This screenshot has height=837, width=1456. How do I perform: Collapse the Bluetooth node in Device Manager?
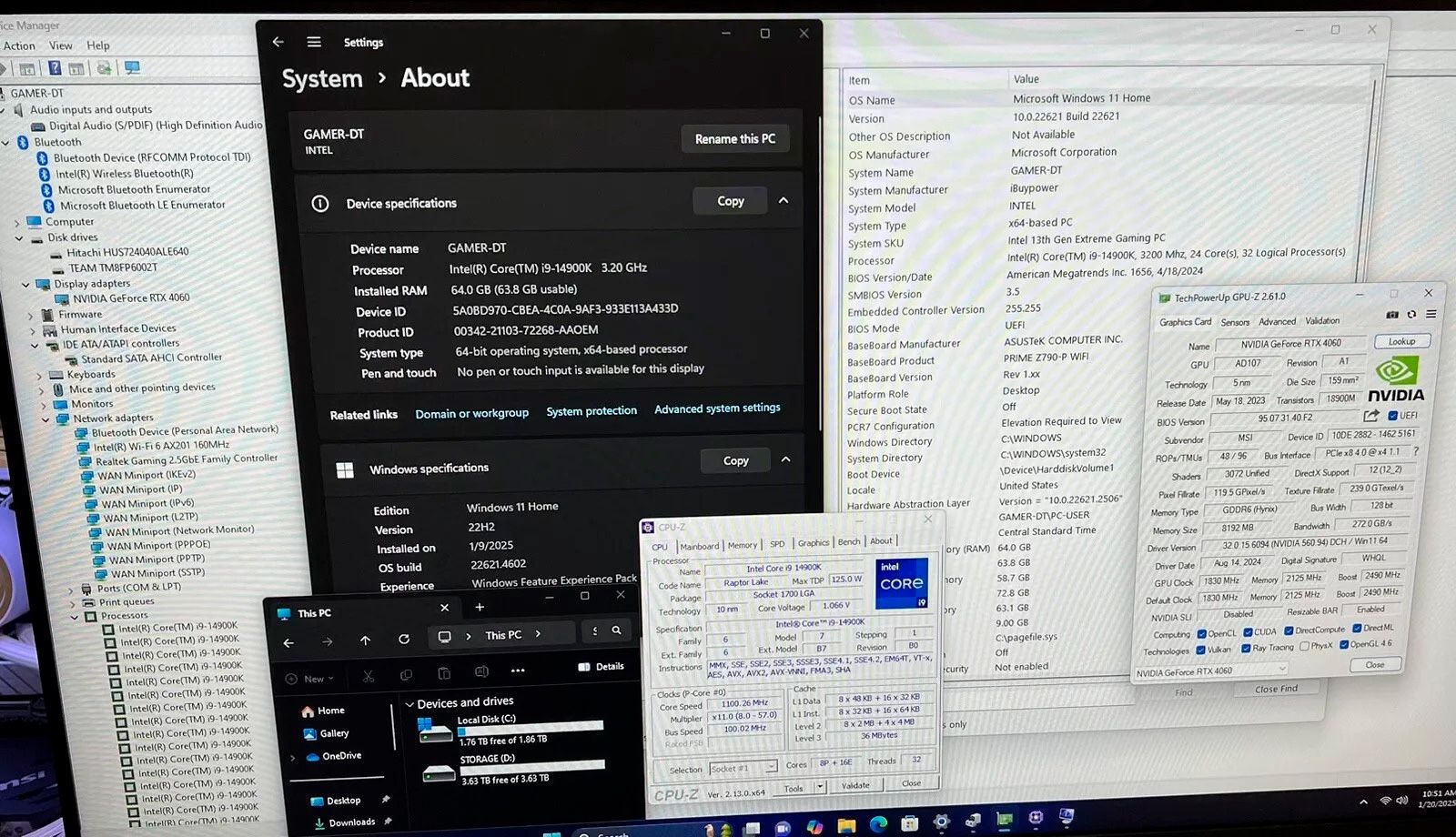[6, 143]
